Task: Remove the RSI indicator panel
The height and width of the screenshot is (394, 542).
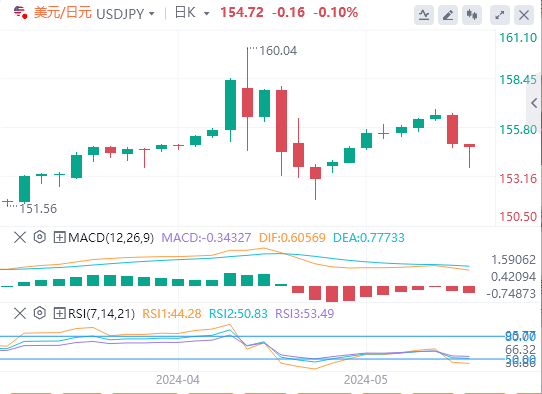Action: point(20,313)
